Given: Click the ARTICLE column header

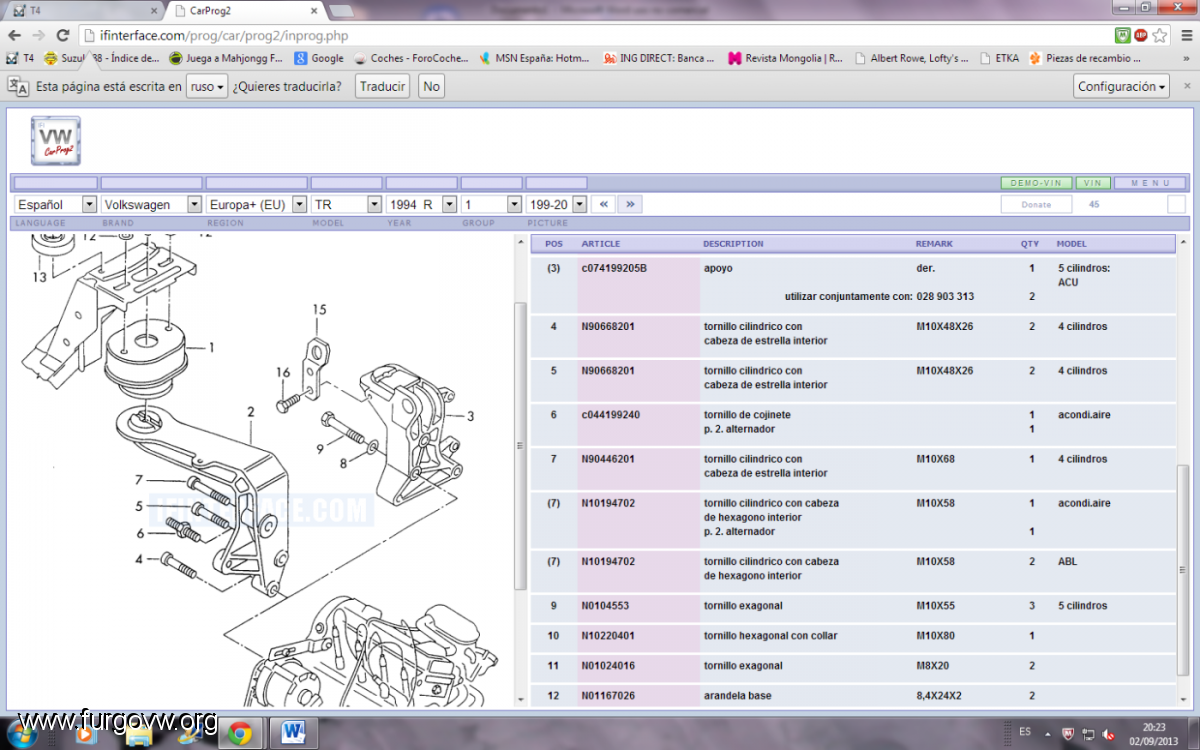Looking at the screenshot, I should [601, 244].
